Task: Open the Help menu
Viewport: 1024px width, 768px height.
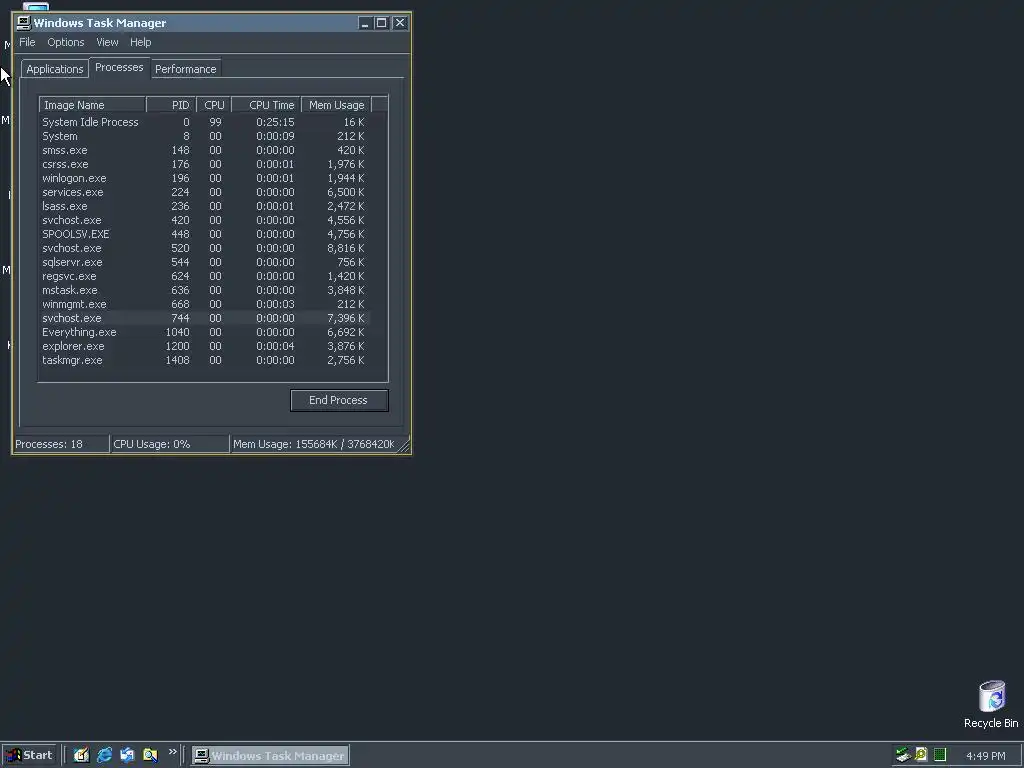Action: tap(140, 42)
